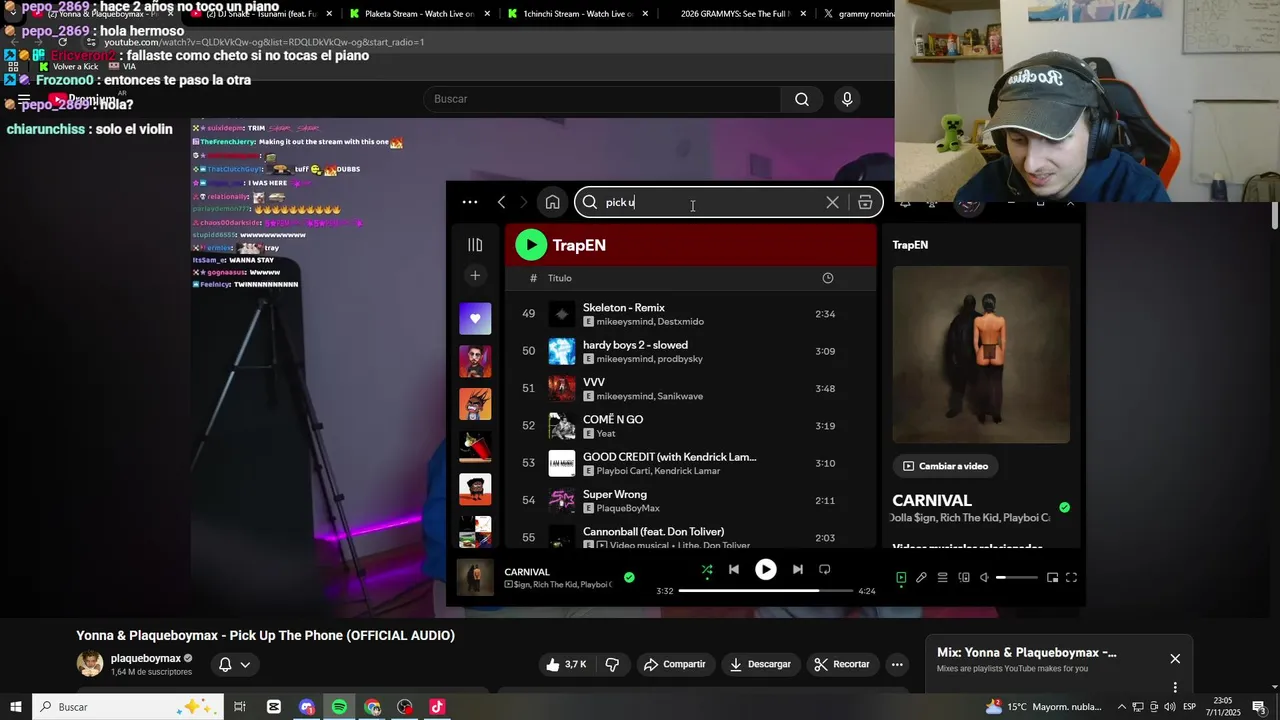This screenshot has width=1280, height=720.
Task: Adjust Spotify volume slider
Action: point(1017,577)
